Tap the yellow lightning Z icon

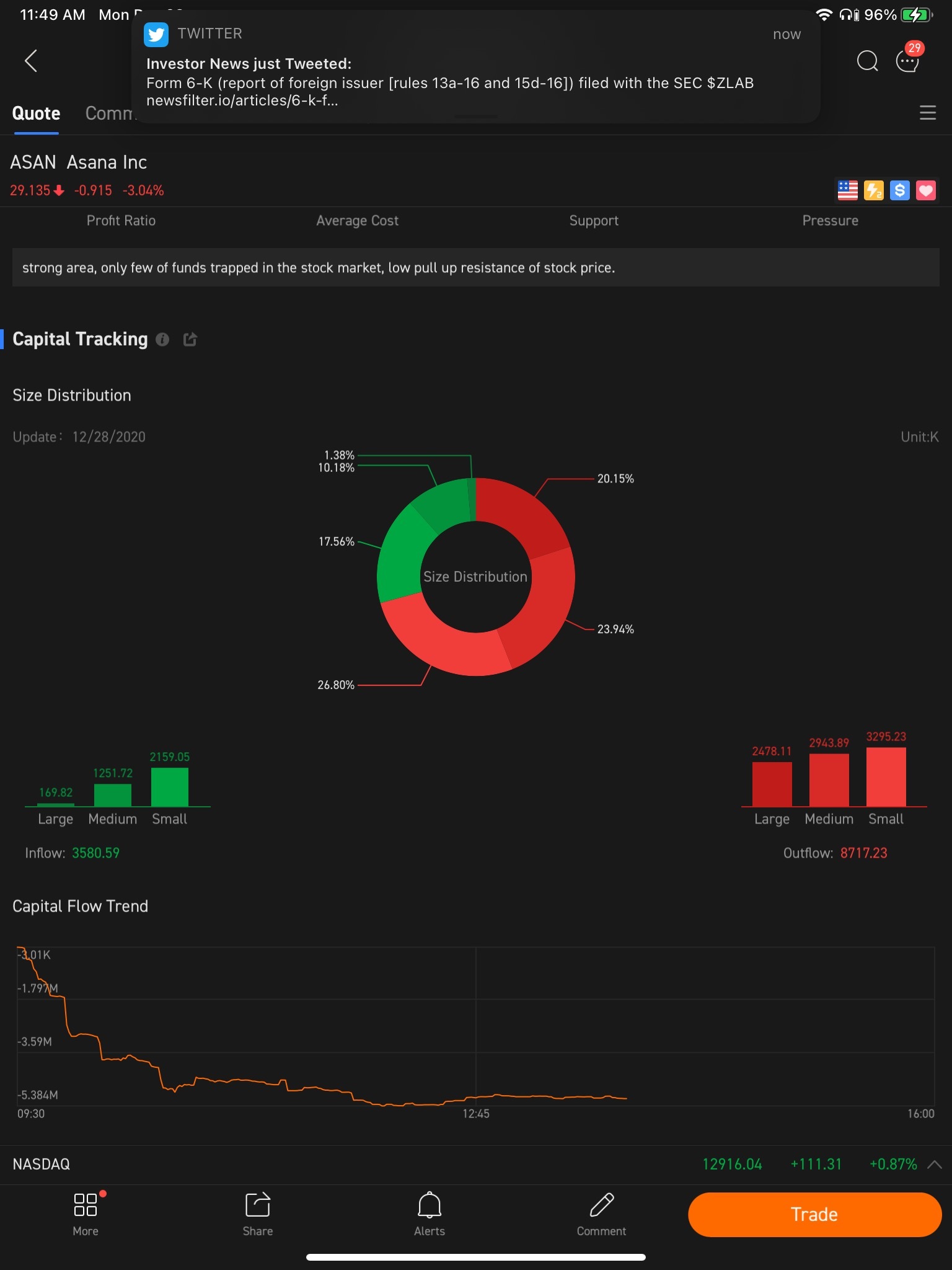point(873,190)
